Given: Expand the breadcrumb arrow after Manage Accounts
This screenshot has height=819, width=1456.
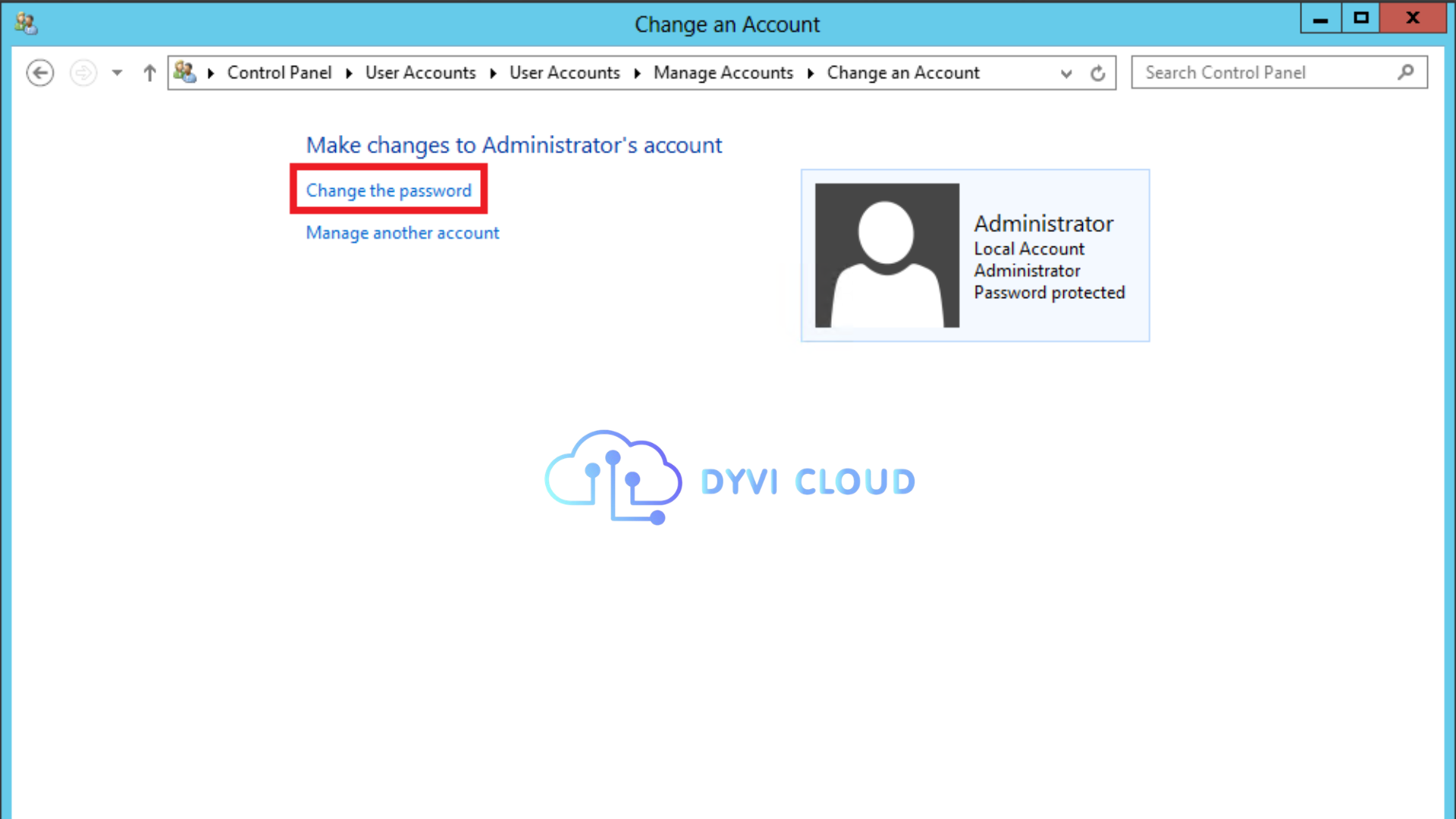Looking at the screenshot, I should (810, 73).
